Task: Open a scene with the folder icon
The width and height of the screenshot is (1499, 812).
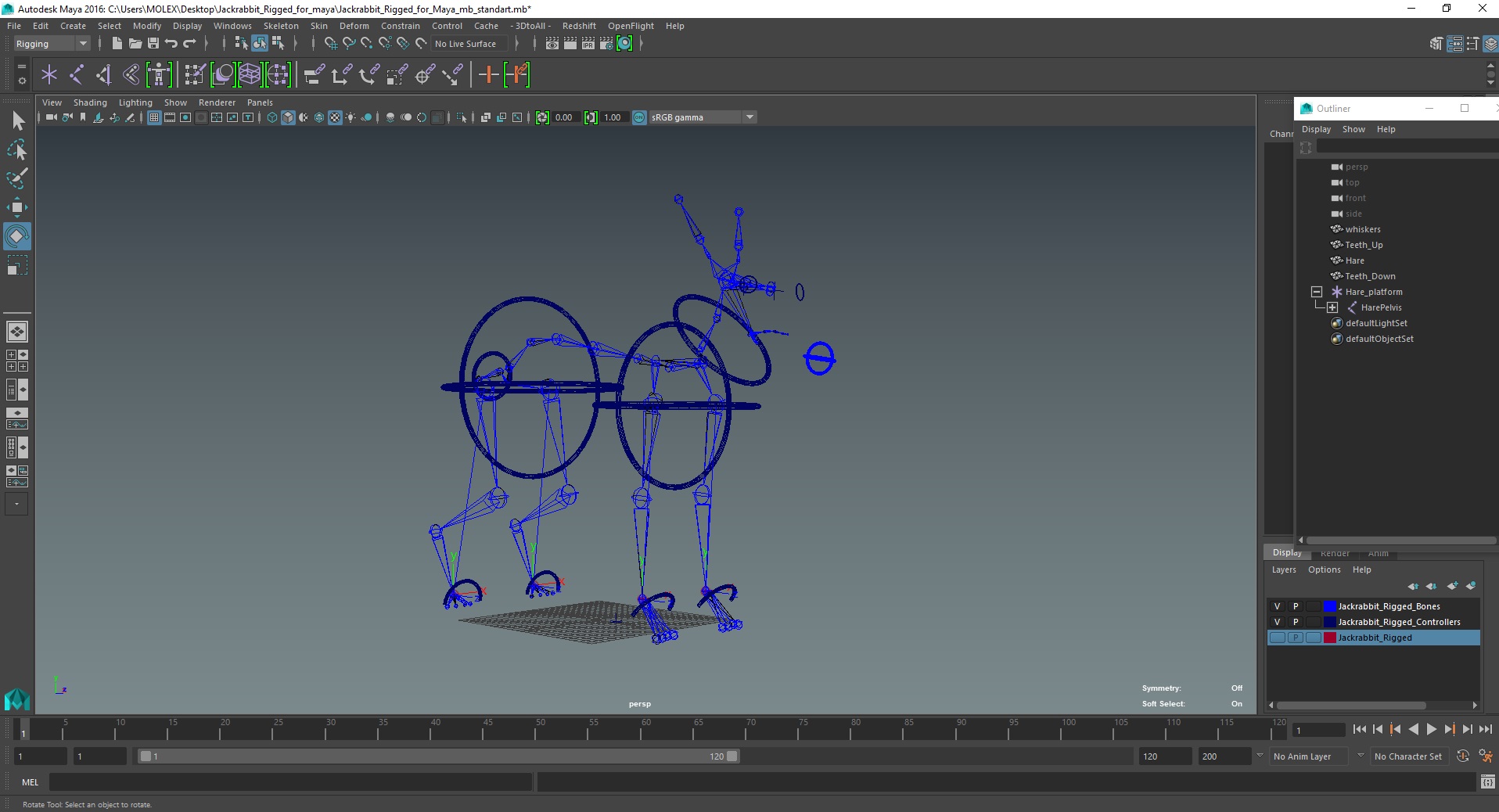Action: [135, 44]
